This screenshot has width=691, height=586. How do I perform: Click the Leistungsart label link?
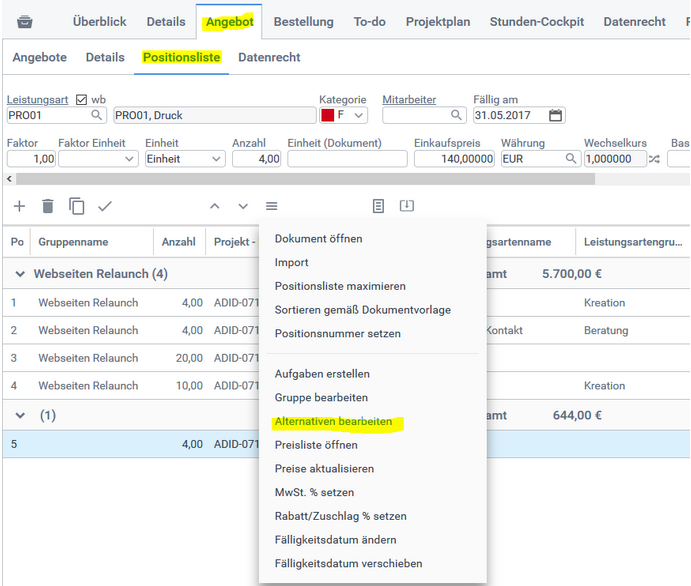click(38, 100)
